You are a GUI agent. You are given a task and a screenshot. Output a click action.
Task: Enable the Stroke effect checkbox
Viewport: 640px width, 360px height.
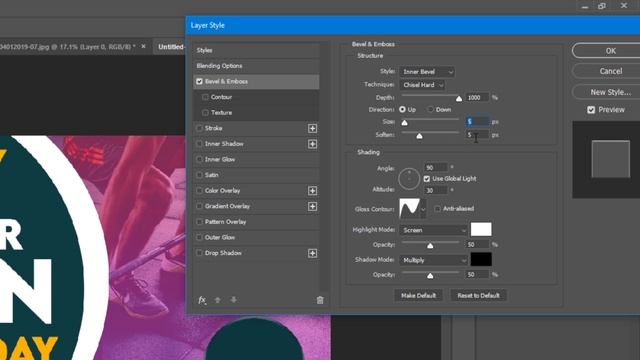[199, 128]
